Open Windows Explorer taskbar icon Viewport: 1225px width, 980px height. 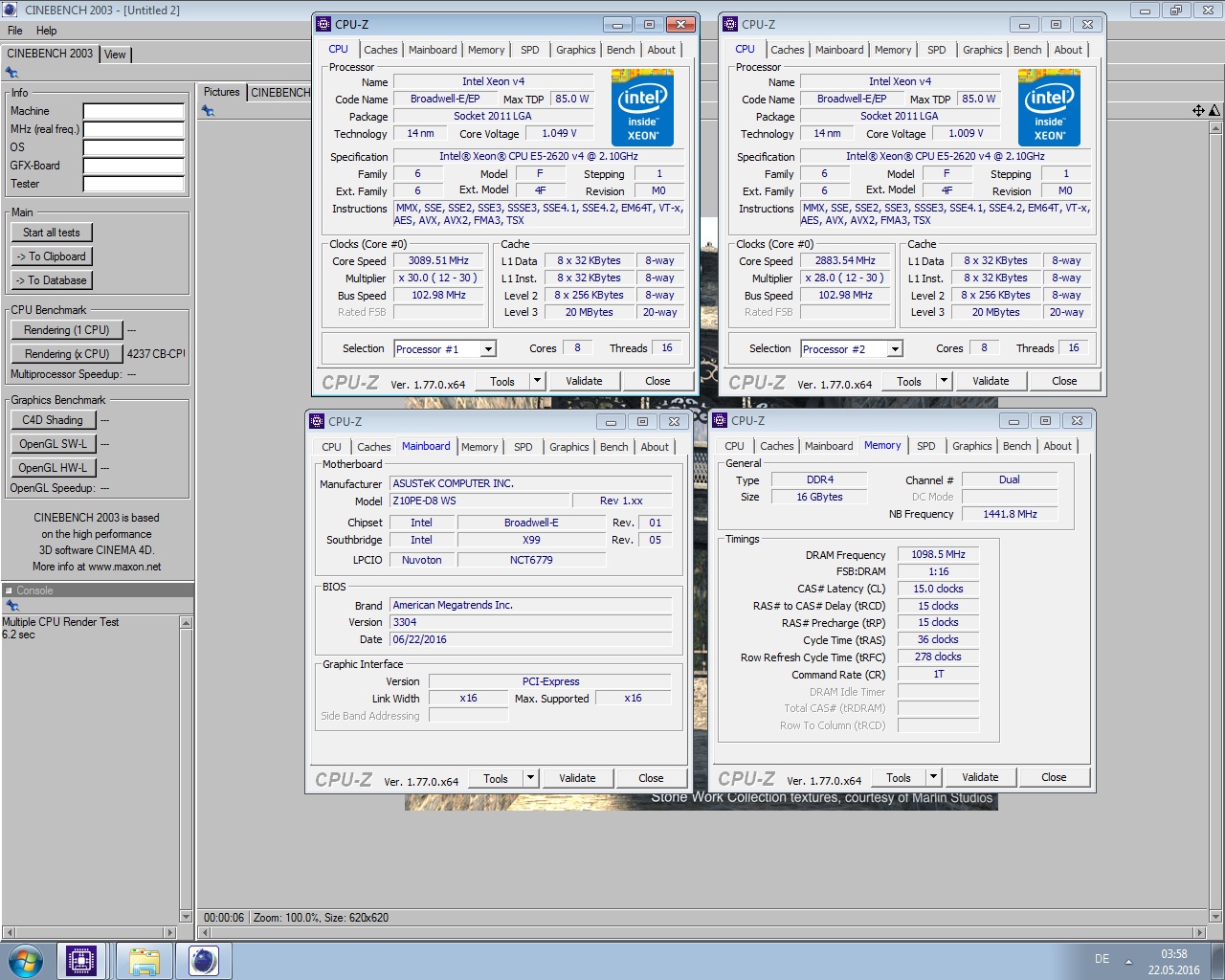pyautogui.click(x=145, y=960)
